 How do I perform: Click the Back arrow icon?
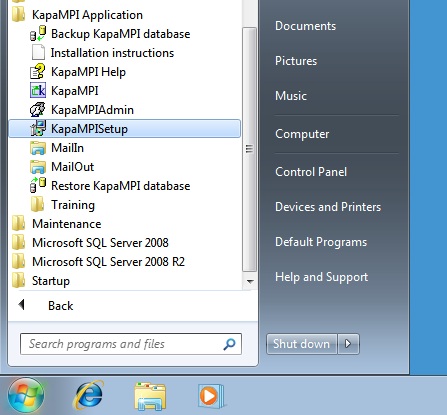pos(22,305)
